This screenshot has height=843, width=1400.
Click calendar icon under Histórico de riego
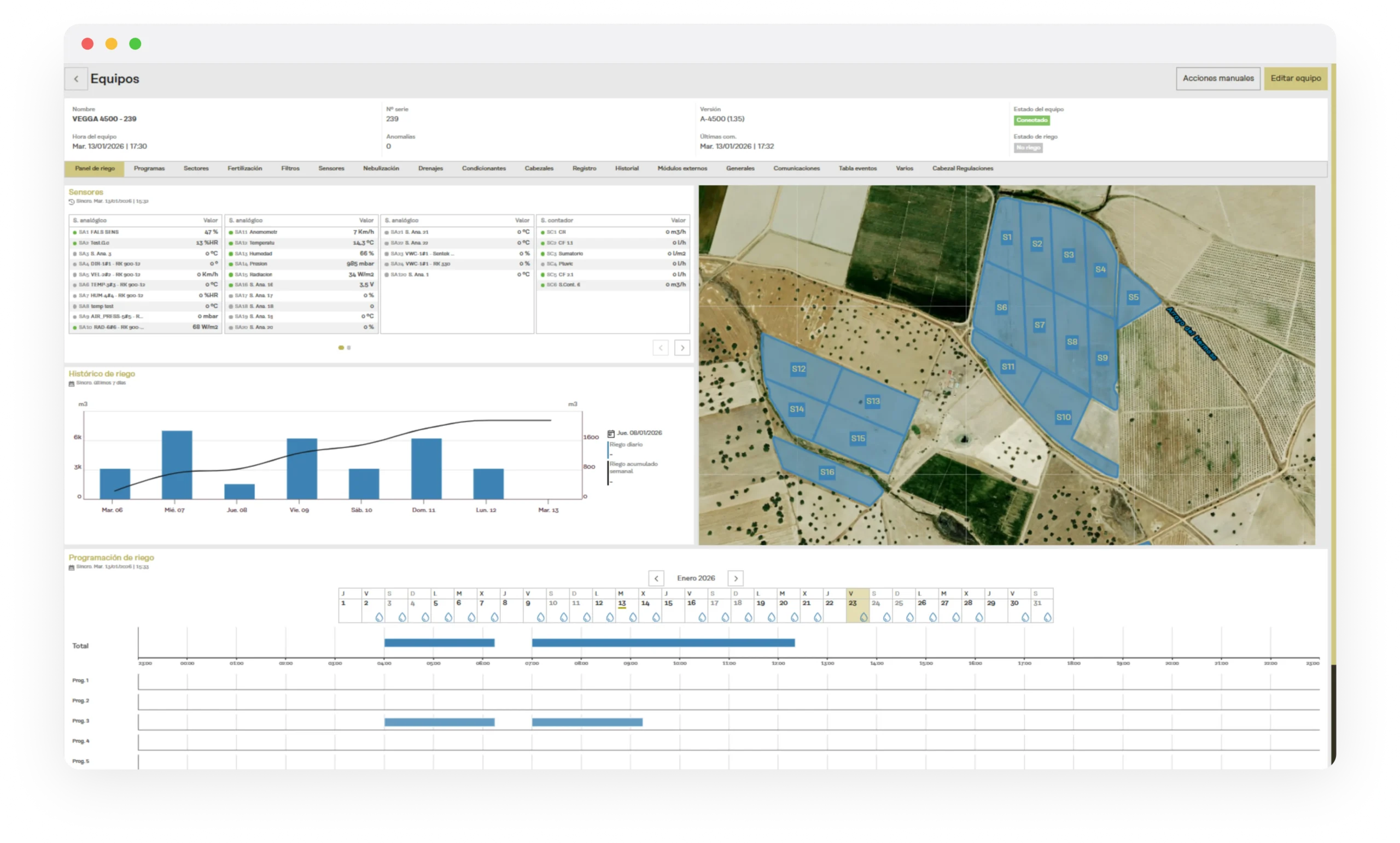72,383
